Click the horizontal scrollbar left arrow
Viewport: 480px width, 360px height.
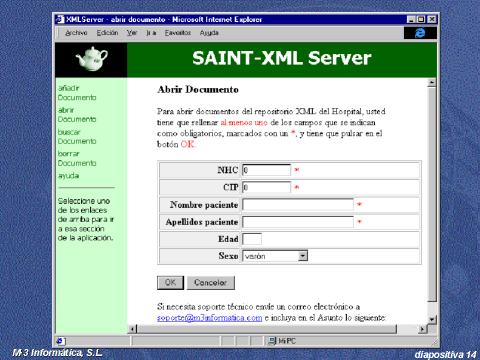[133, 329]
